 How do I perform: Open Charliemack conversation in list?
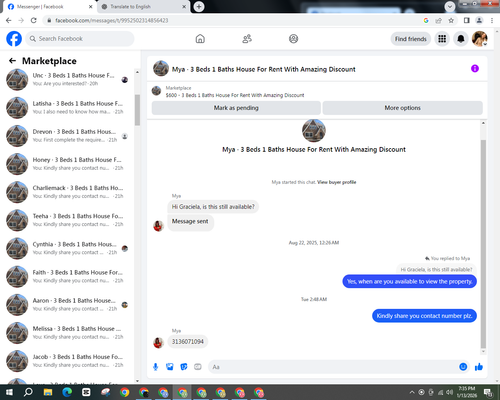coord(67,192)
